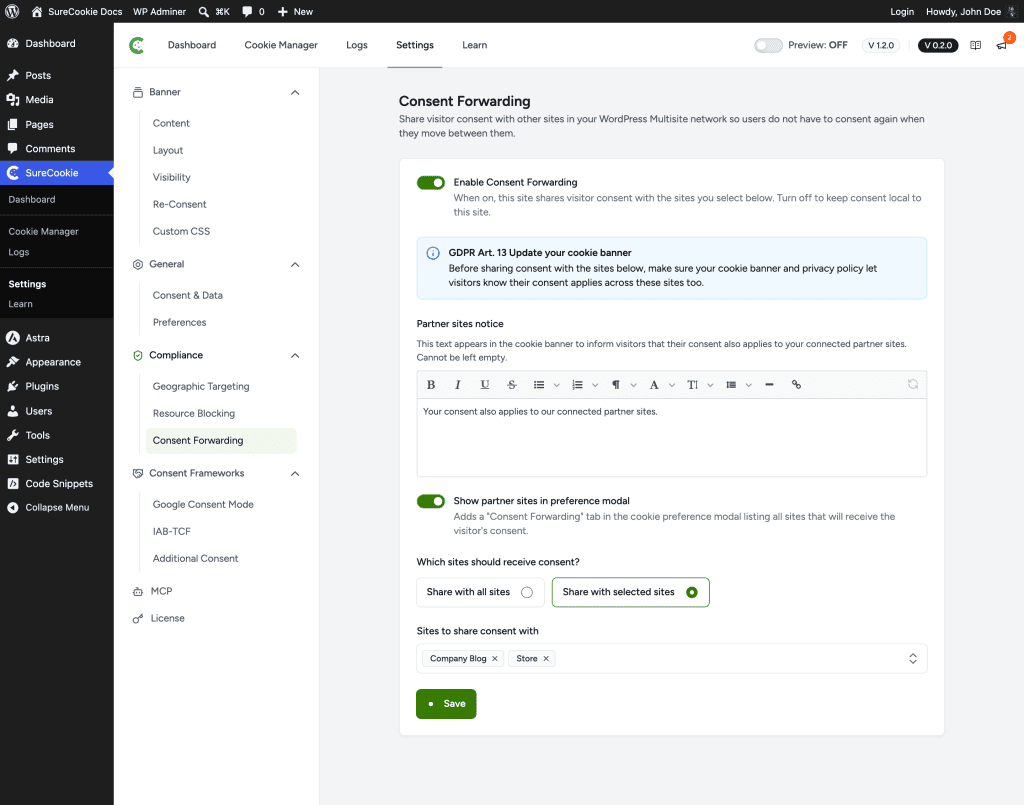
Task: Save the consent forwarding settings
Action: (446, 704)
